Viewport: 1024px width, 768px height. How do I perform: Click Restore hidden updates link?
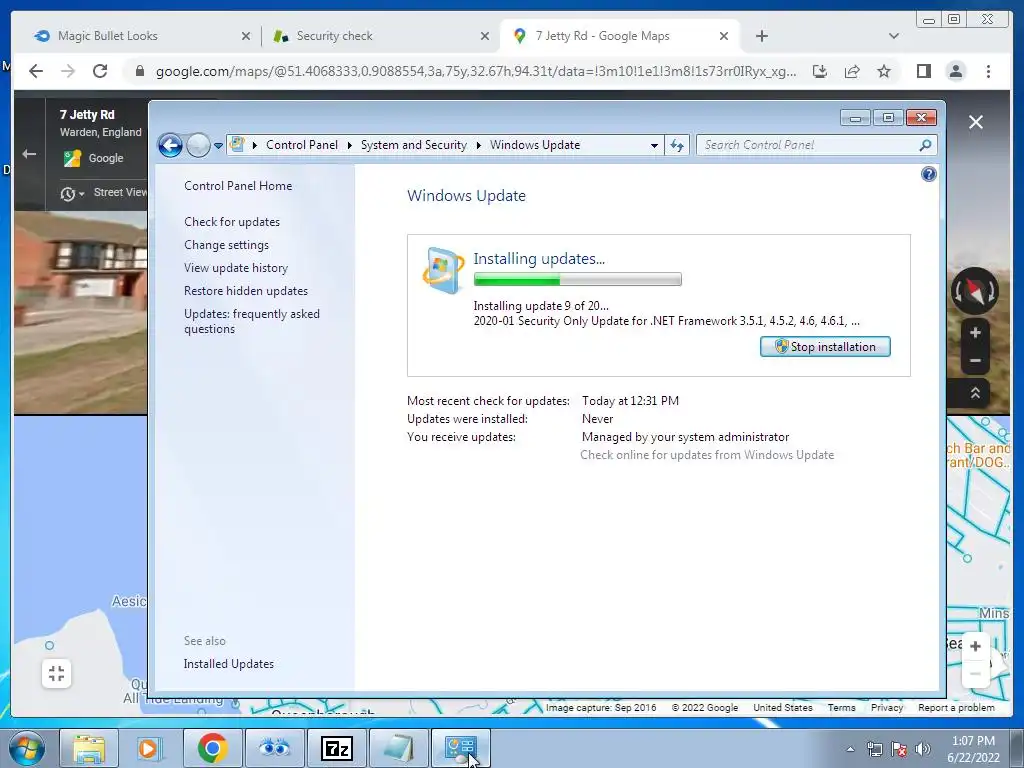246,291
